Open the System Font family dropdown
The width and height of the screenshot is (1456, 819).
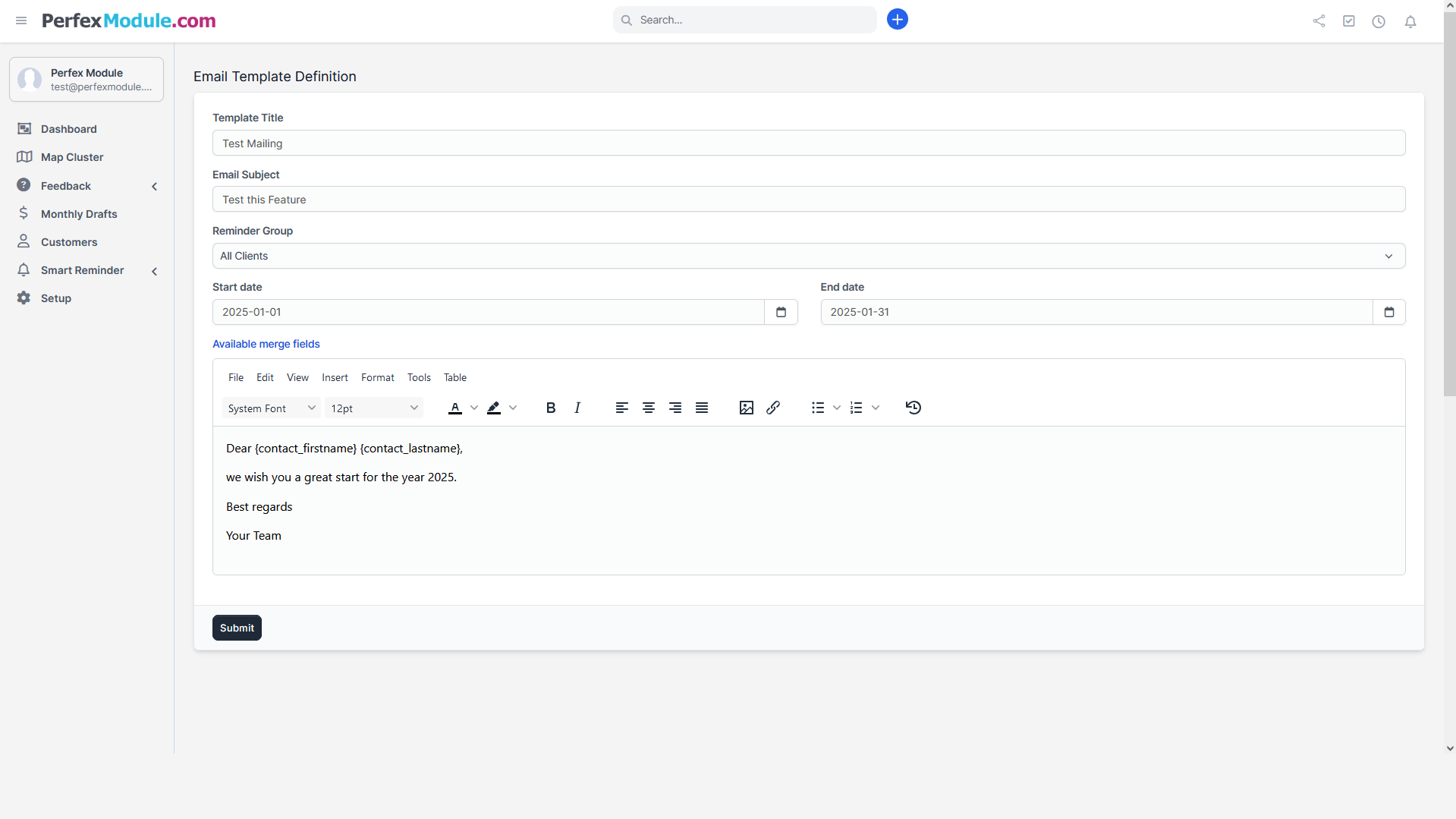(271, 408)
